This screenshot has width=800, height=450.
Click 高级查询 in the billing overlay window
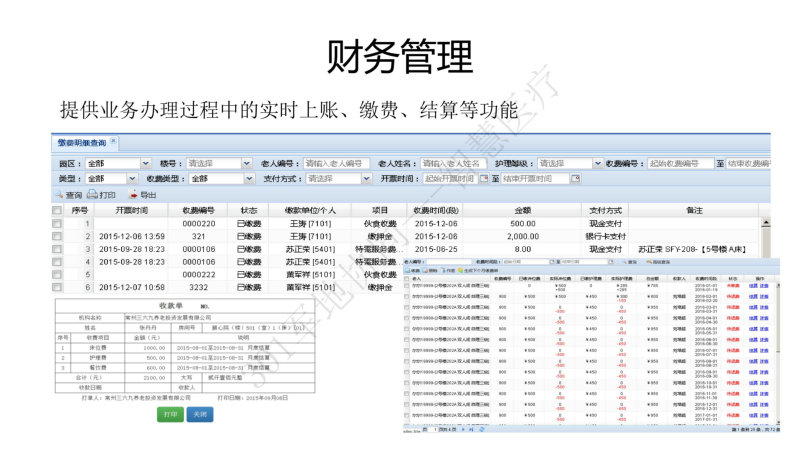coord(658,262)
